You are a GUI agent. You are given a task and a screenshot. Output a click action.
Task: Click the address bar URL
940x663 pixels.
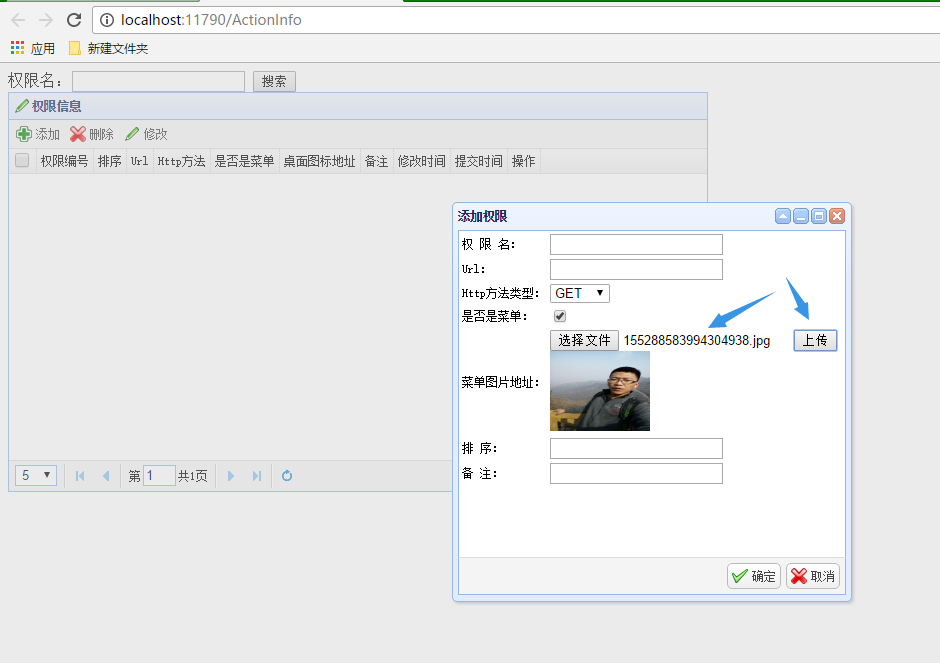point(211,20)
